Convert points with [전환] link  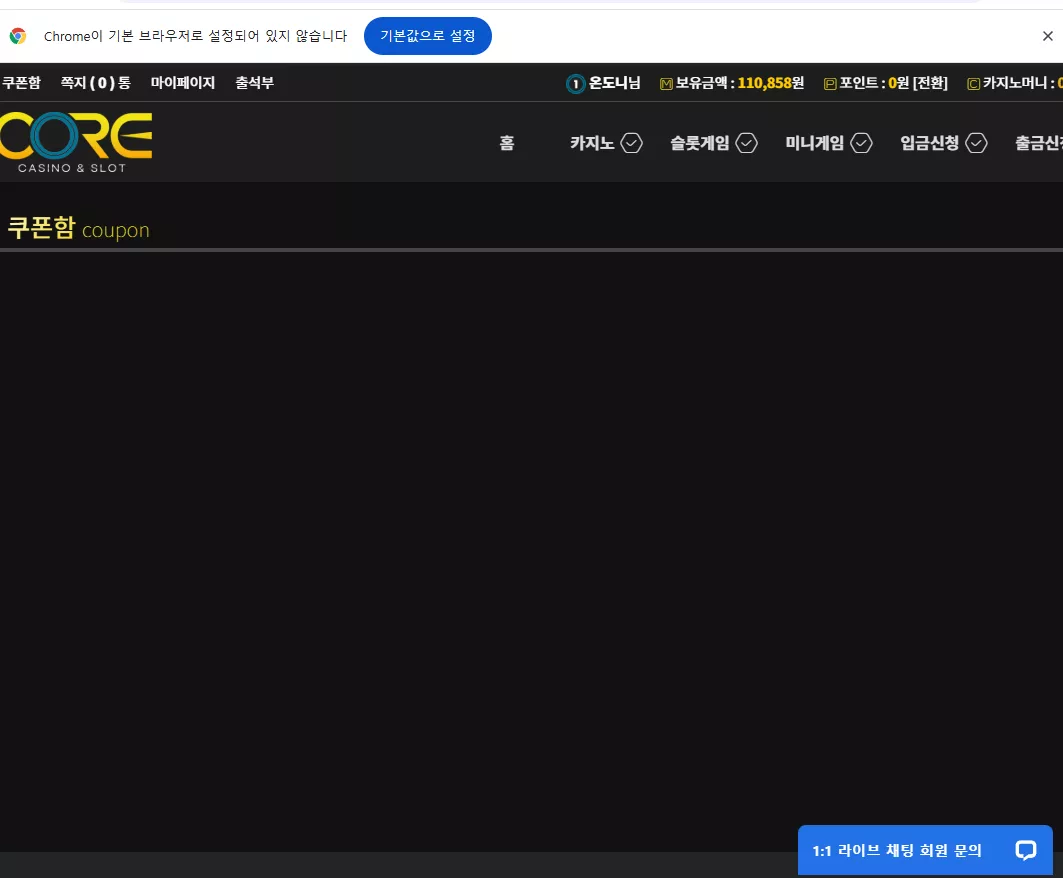[930, 83]
